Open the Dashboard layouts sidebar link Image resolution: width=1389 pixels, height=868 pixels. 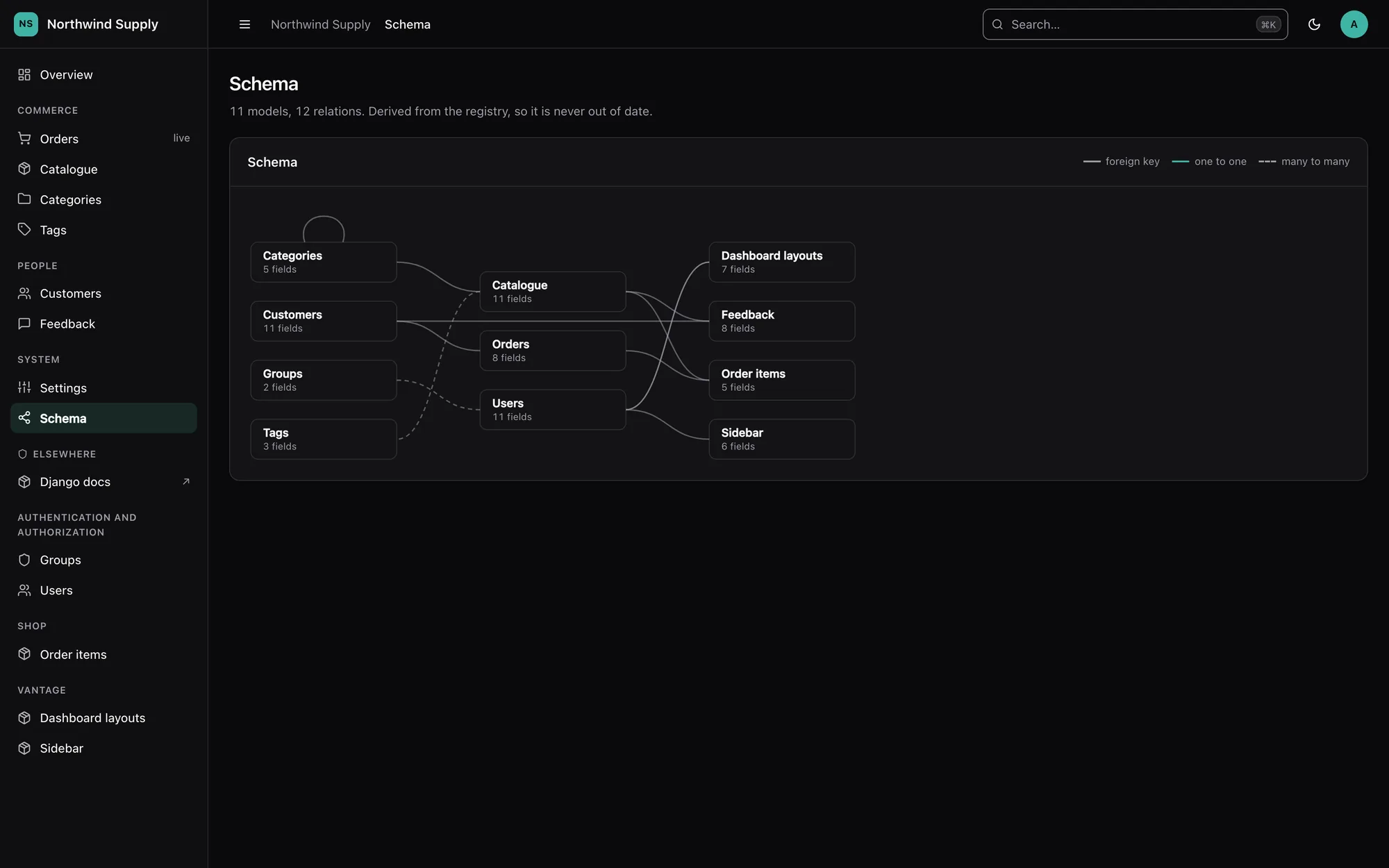coord(103,718)
